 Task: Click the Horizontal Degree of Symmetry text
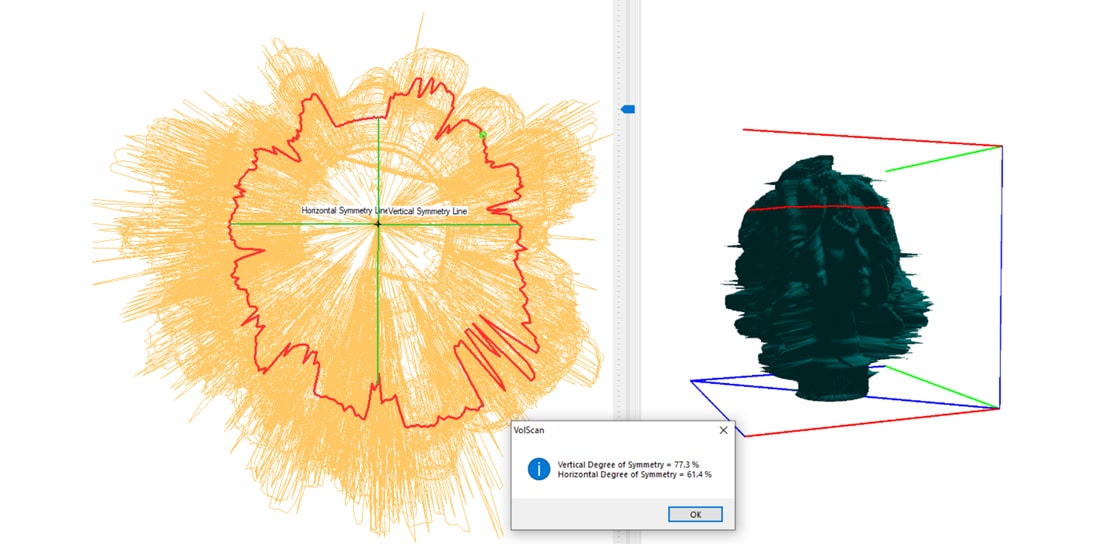coord(634,474)
